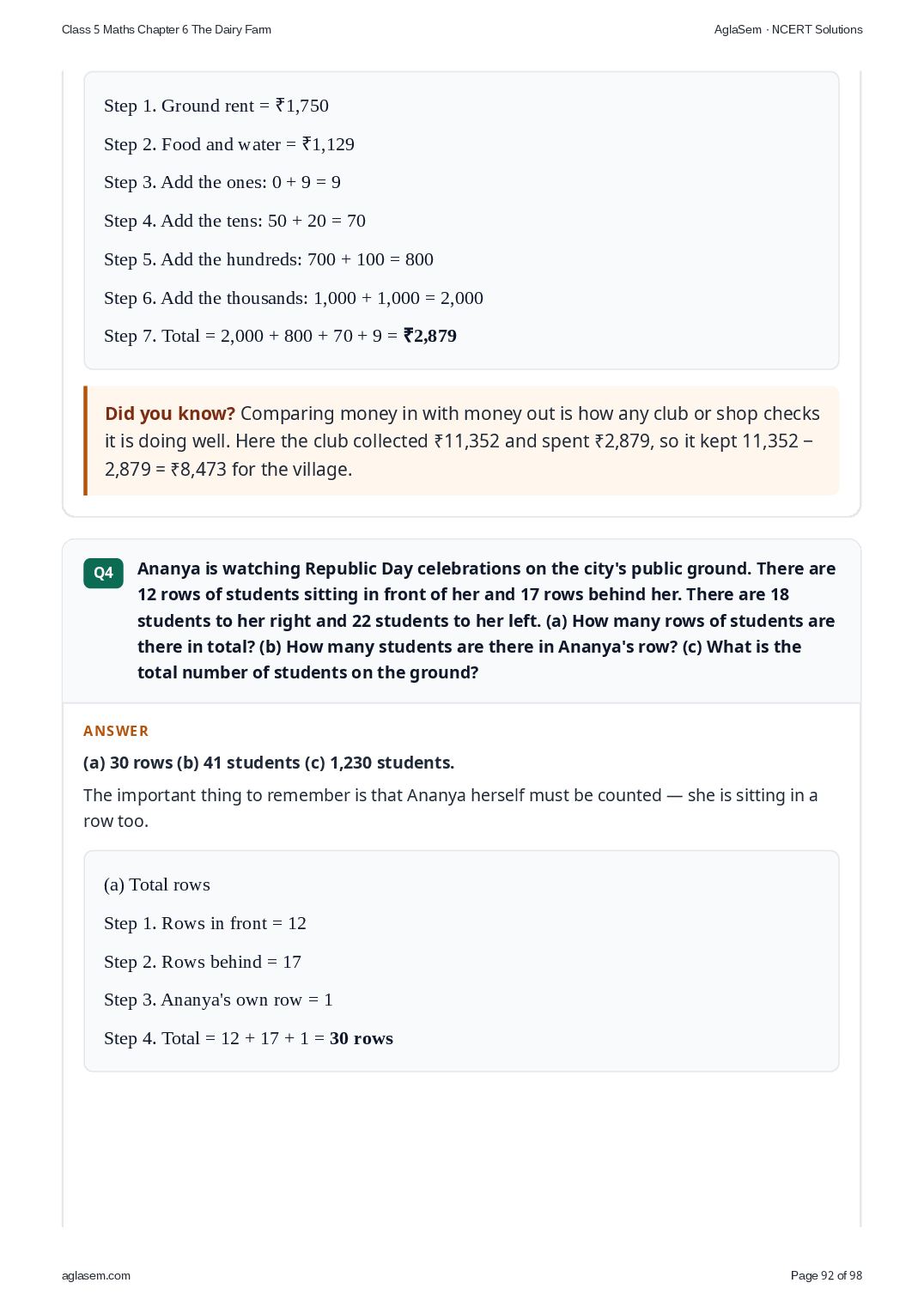This screenshot has width=924, height=1307.
Task: Select the 'Class 5 Maths Chapter 6' header title
Action: pos(167,29)
